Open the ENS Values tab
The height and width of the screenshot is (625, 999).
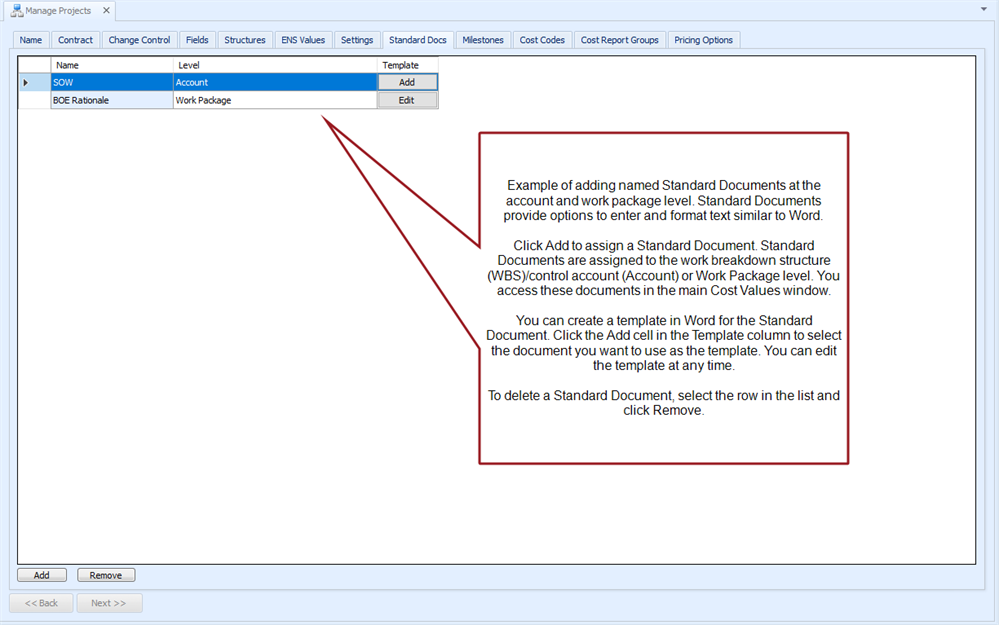(x=303, y=40)
